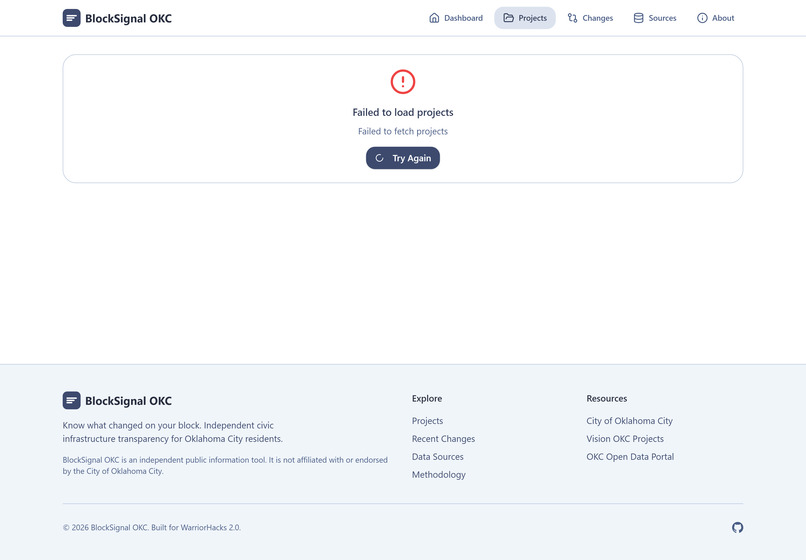Click the Projects folder icon in navbar

[x=508, y=18]
